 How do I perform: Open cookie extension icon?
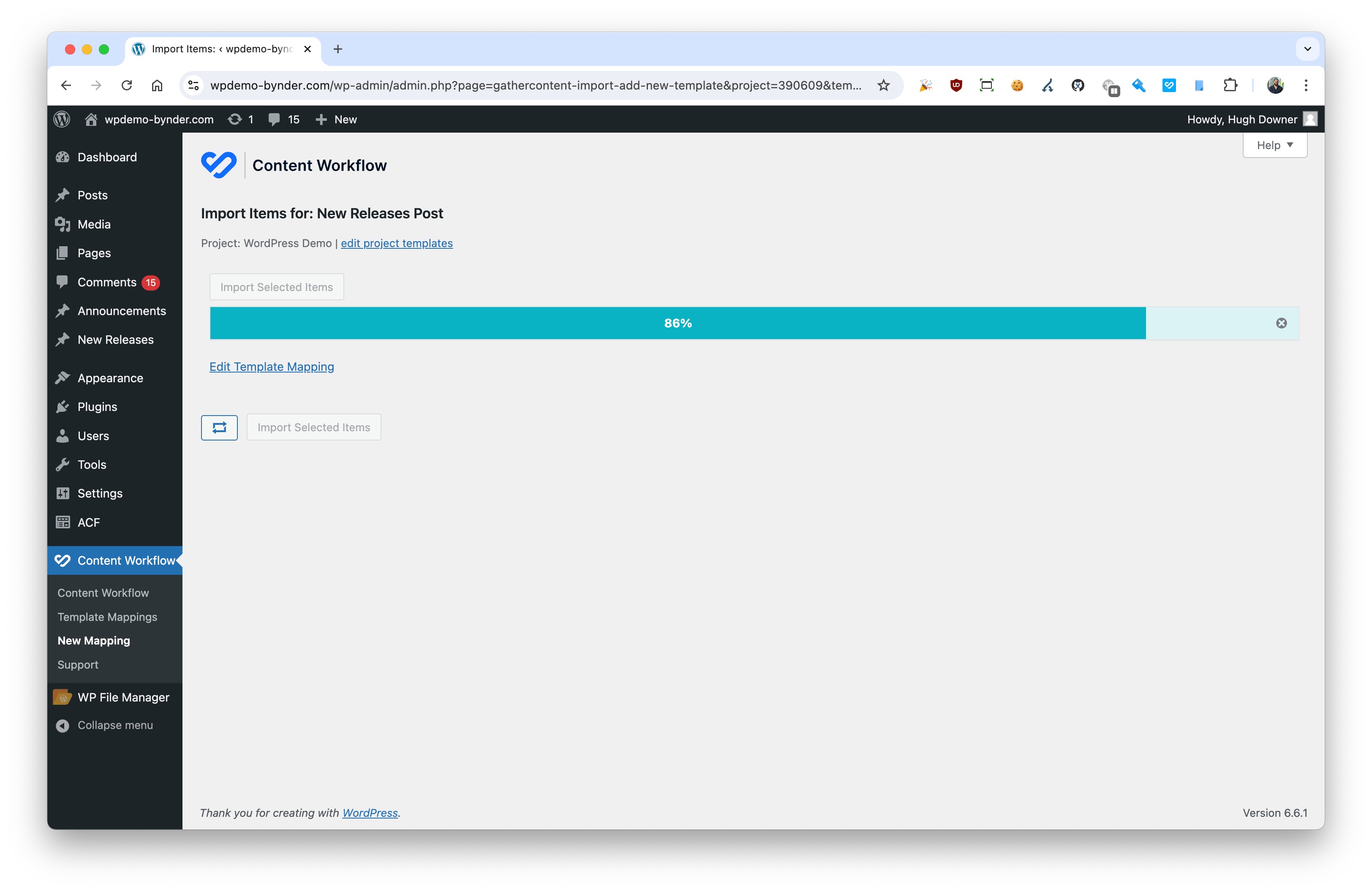coord(1017,85)
